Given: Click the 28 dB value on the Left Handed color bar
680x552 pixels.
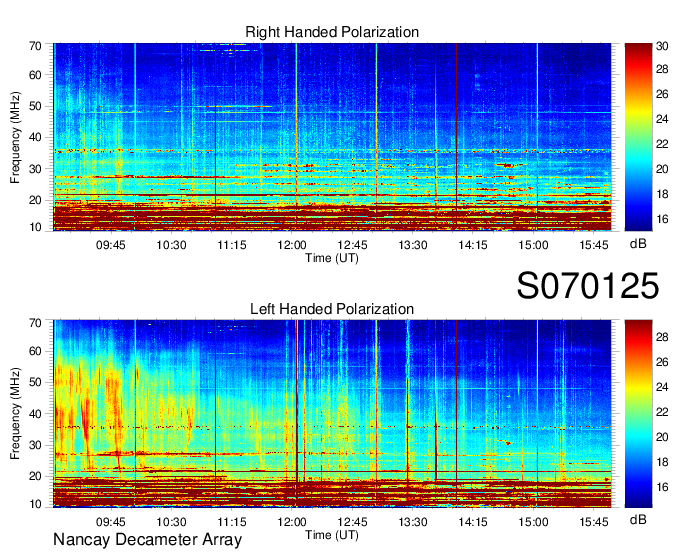Looking at the screenshot, I should coord(662,337).
